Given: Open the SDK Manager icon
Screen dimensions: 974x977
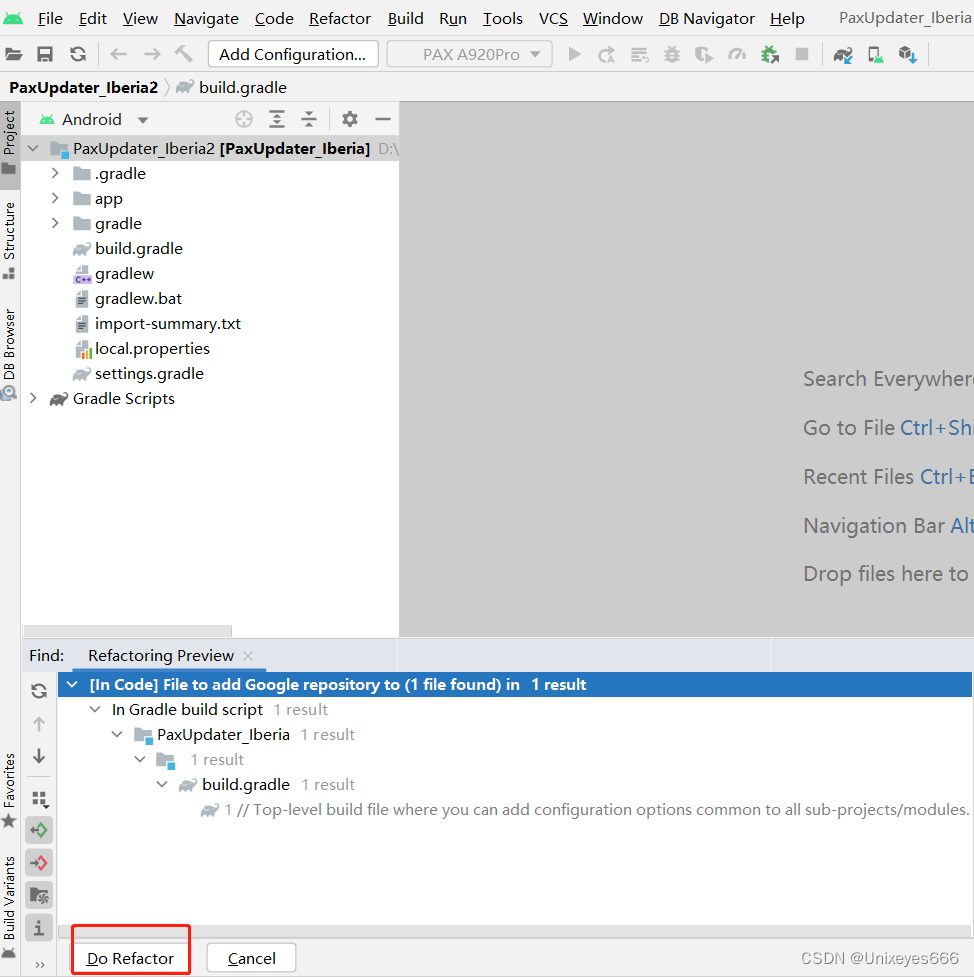Looking at the screenshot, I should click(x=907, y=55).
